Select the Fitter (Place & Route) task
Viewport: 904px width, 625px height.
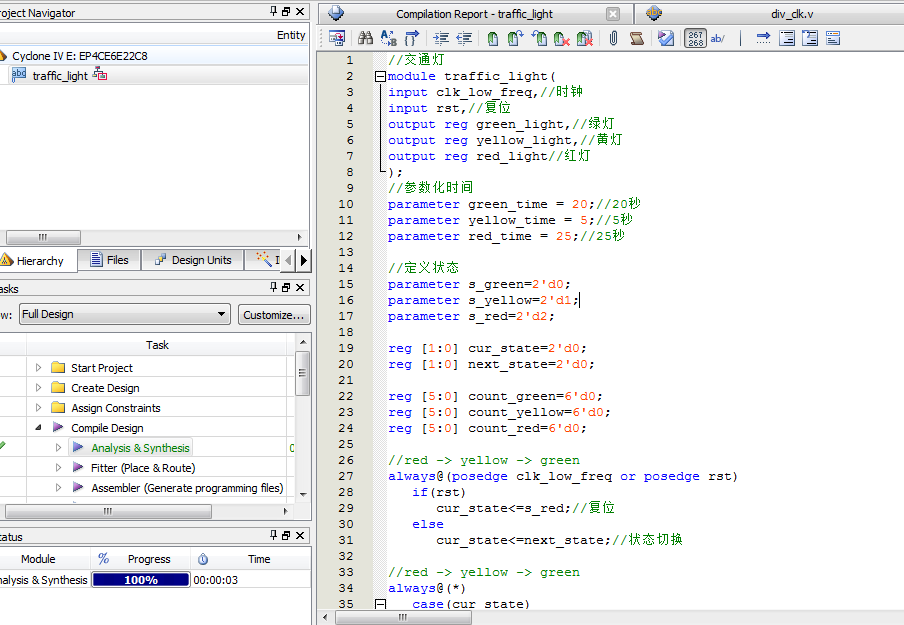click(143, 468)
